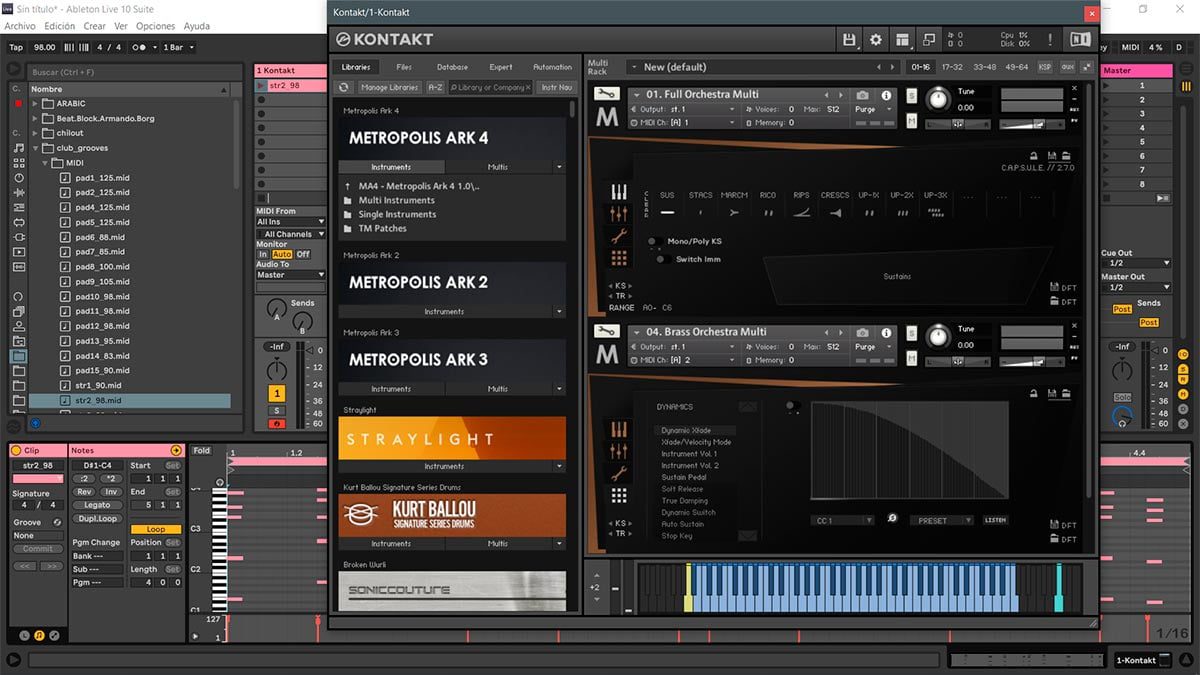This screenshot has height=675, width=1200.
Task: Toggle the yellow track activator button 1
Action: (x=277, y=394)
